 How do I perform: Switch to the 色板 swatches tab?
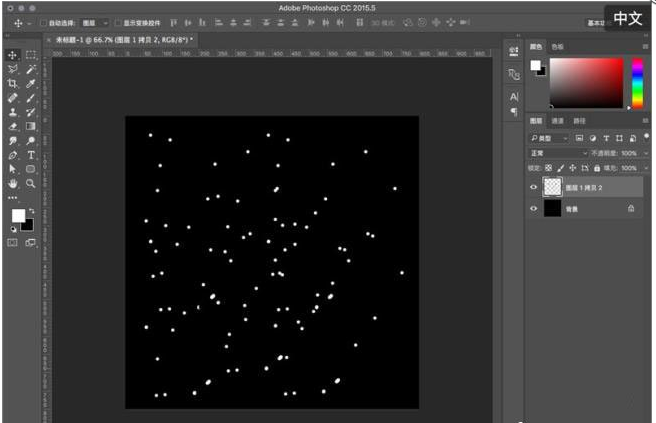pos(557,46)
